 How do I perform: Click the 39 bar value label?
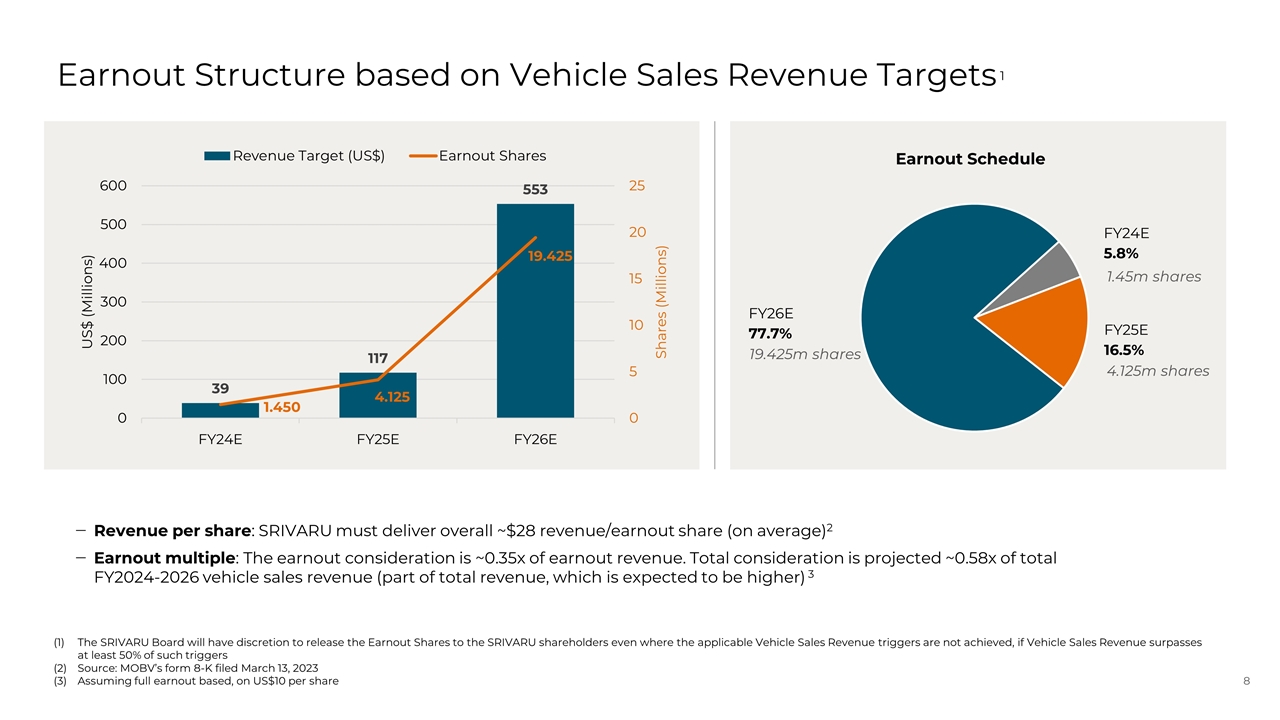219,388
